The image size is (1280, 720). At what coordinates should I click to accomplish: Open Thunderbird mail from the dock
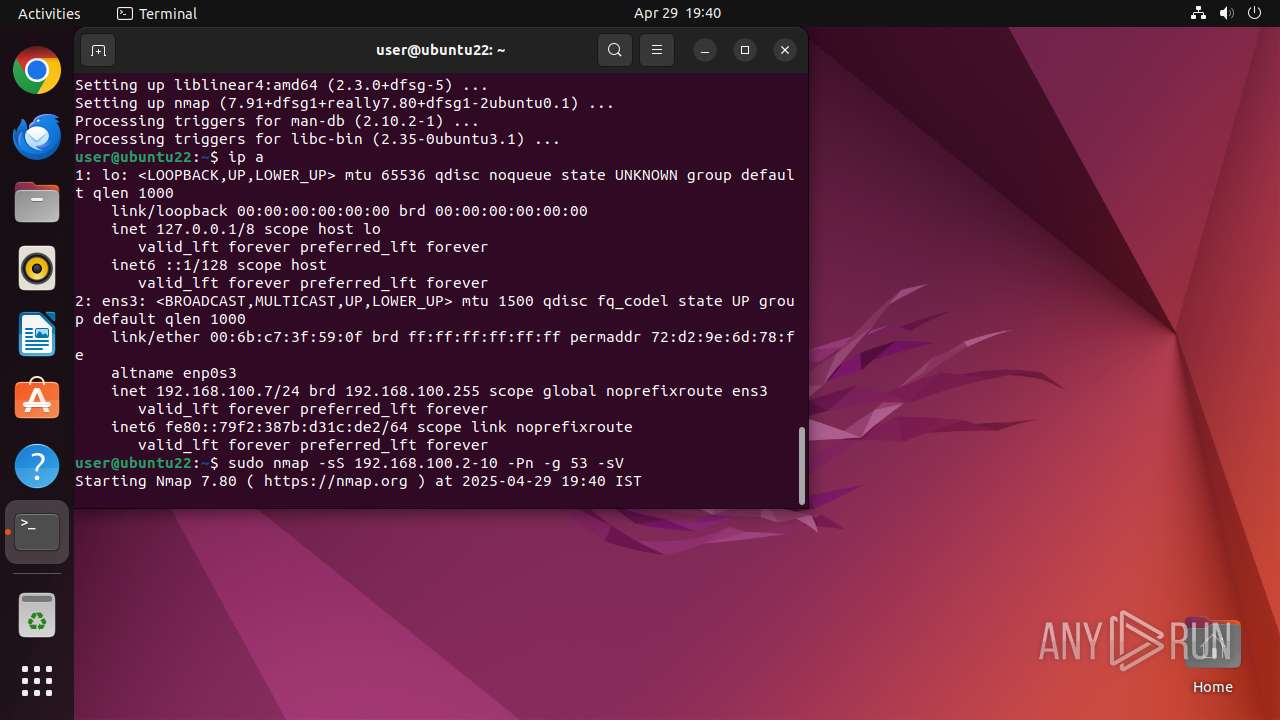[37, 137]
